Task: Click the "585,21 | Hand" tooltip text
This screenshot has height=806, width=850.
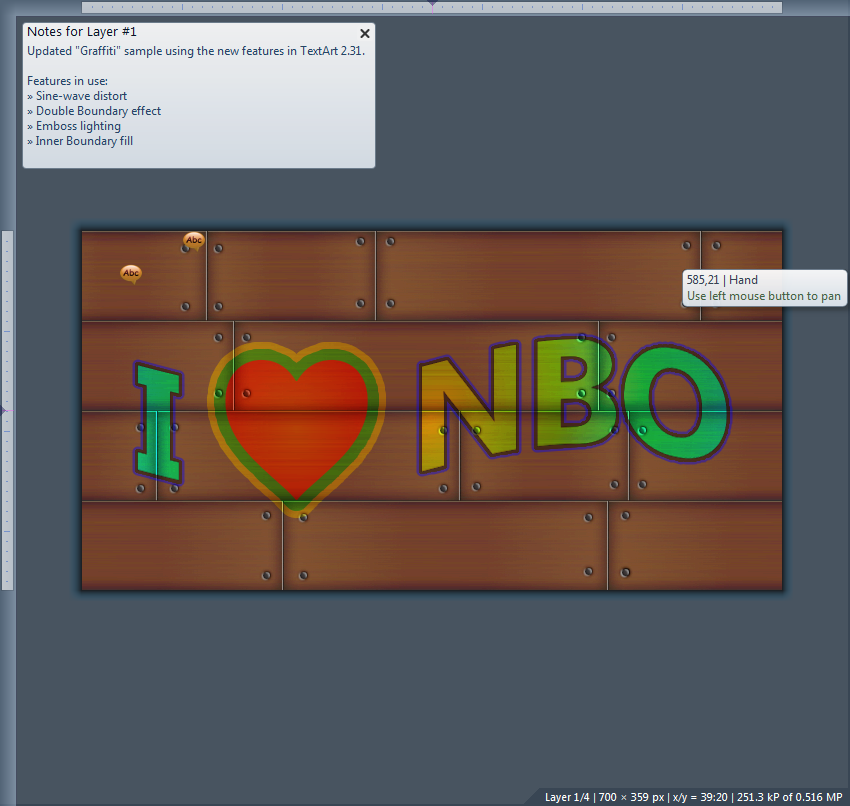Action: point(722,280)
